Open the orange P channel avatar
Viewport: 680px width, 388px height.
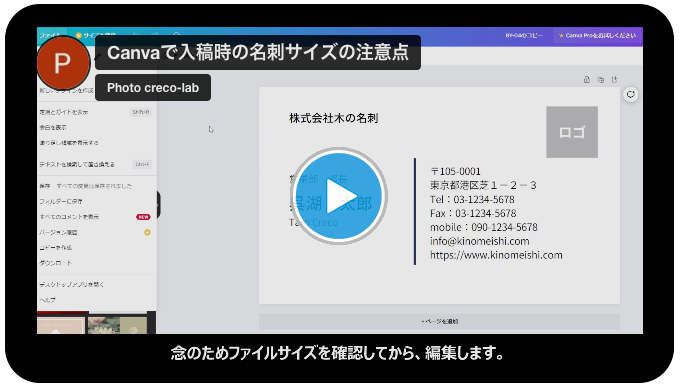coord(63,62)
